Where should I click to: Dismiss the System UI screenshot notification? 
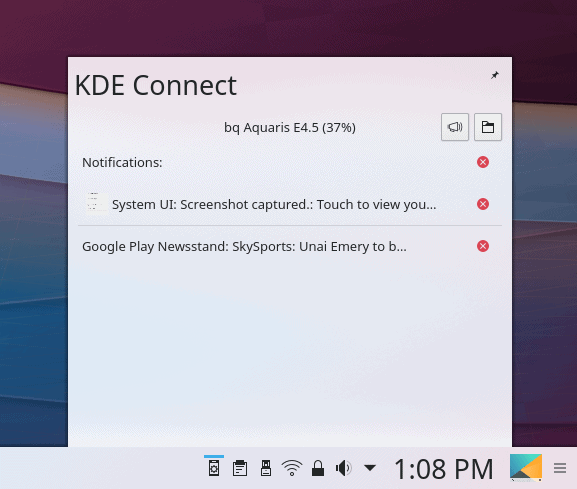[483, 204]
